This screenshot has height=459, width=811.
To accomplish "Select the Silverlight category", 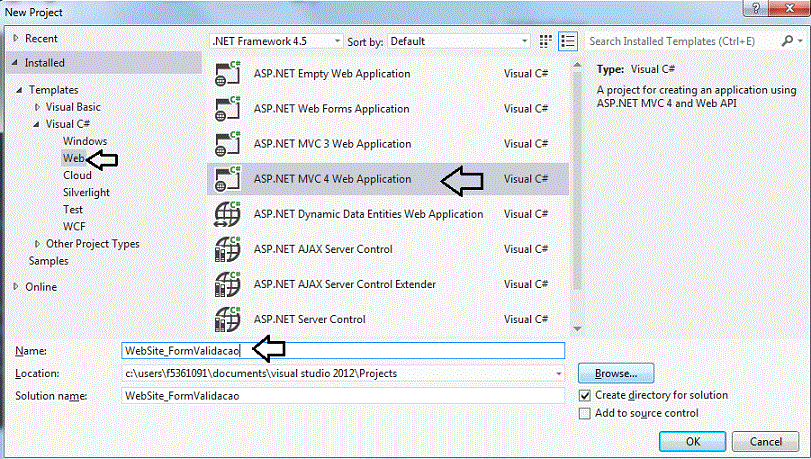I will [x=86, y=193].
